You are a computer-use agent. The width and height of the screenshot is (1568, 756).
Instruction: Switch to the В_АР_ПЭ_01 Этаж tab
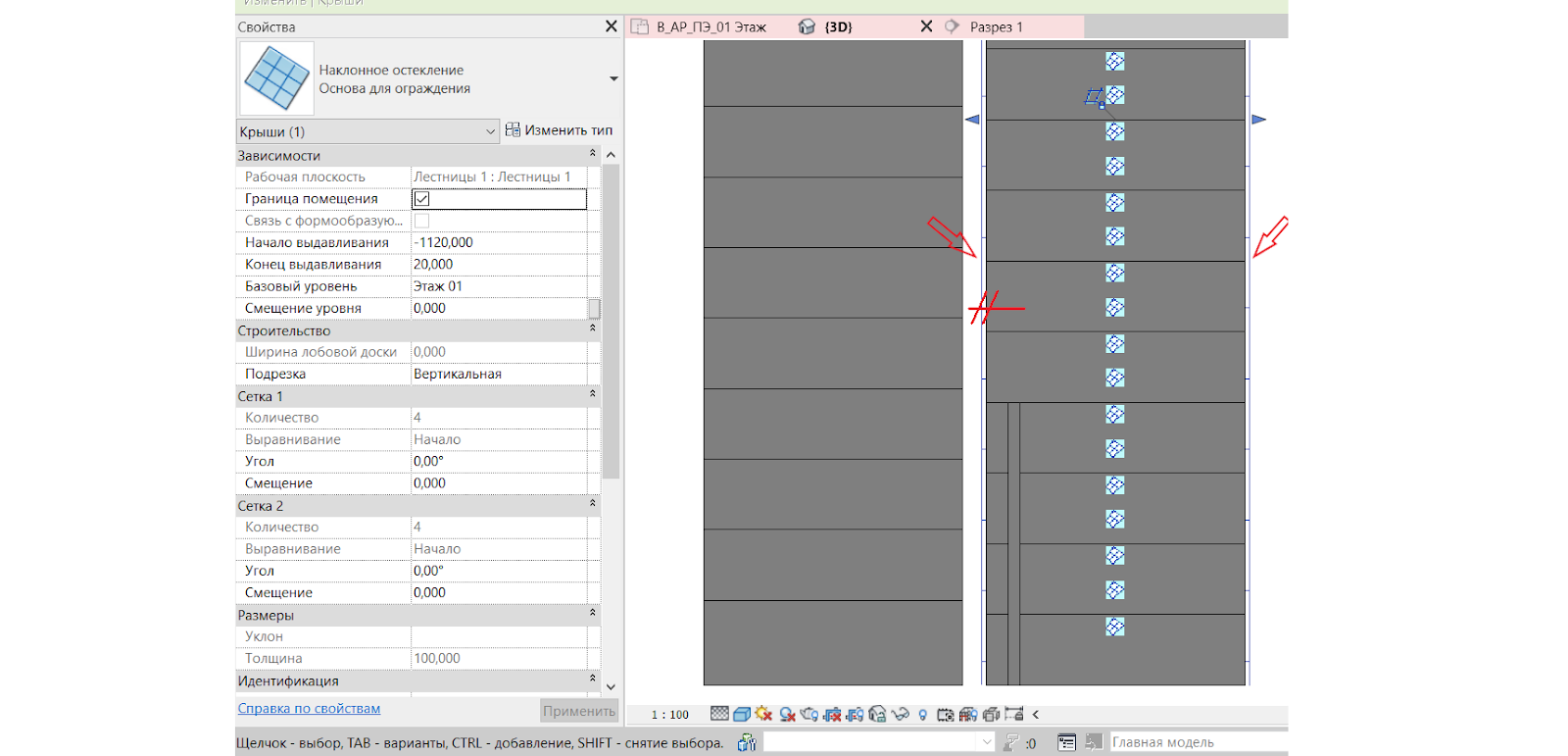coord(711,27)
